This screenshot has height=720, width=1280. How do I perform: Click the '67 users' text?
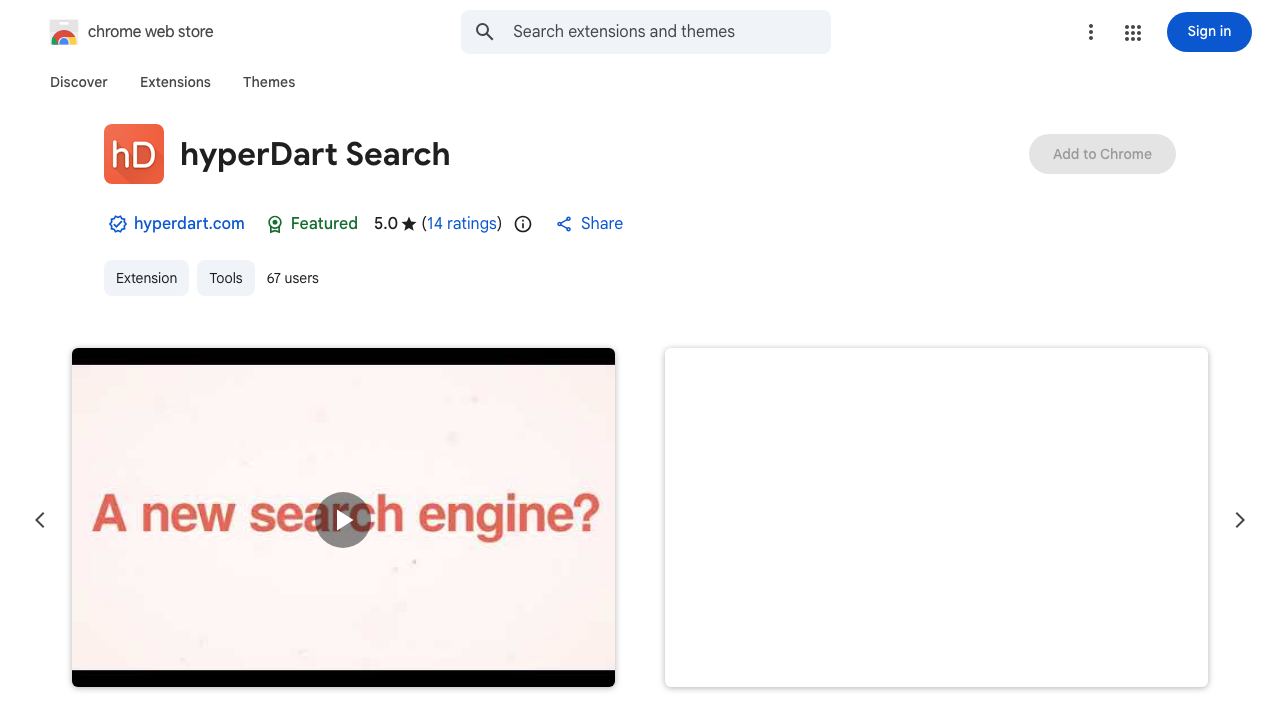tap(293, 278)
